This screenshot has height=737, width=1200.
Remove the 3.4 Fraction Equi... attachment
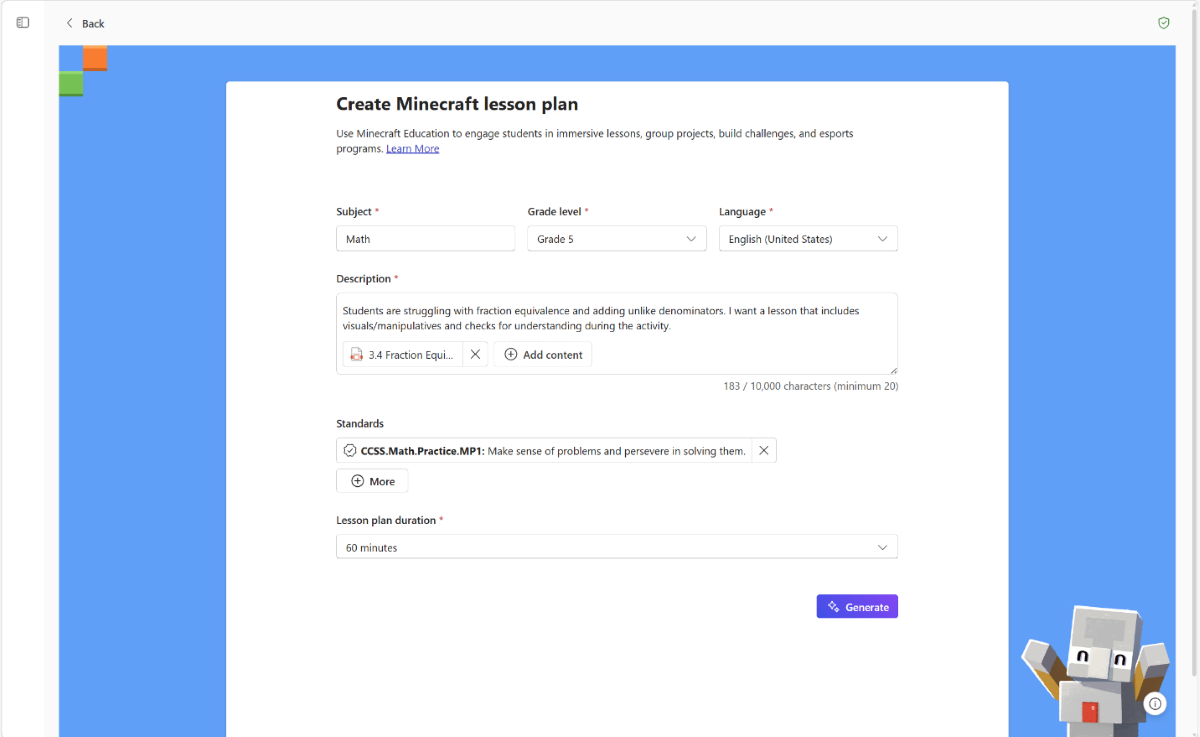(475, 355)
